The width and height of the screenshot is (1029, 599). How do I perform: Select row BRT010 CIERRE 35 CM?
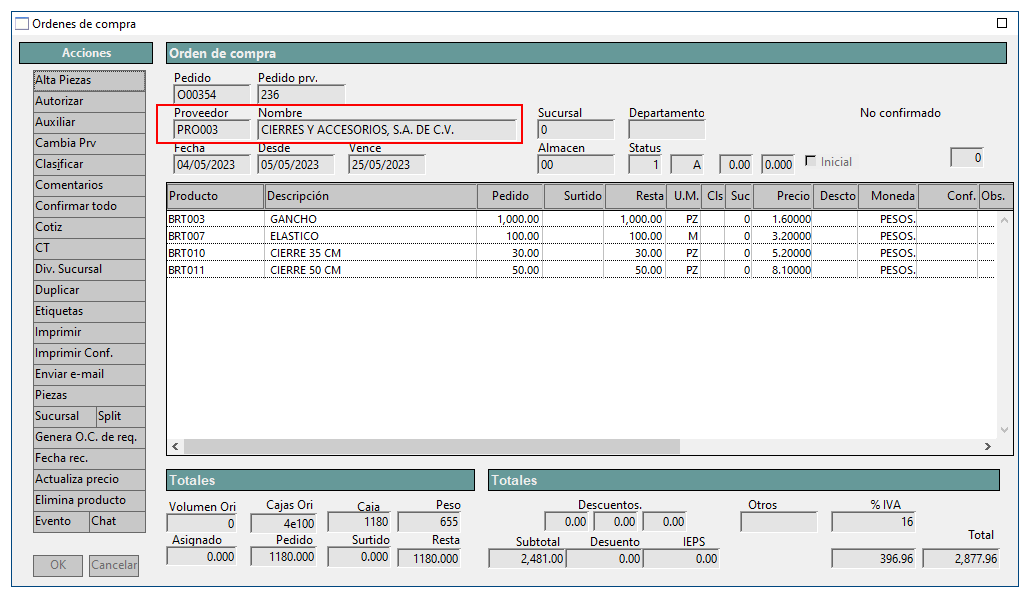click(581, 253)
